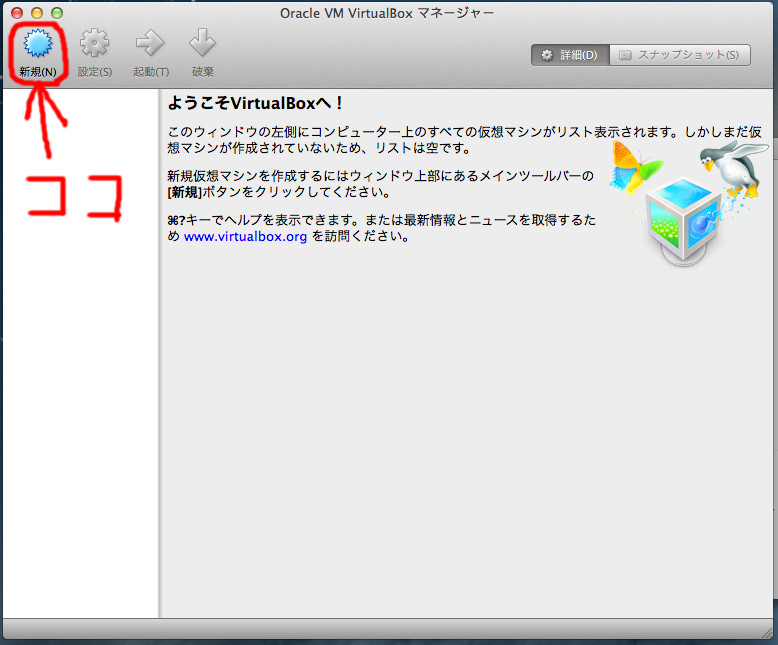Close the VirtualBox Manager window
The width and height of the screenshot is (778, 645).
[x=17, y=13]
